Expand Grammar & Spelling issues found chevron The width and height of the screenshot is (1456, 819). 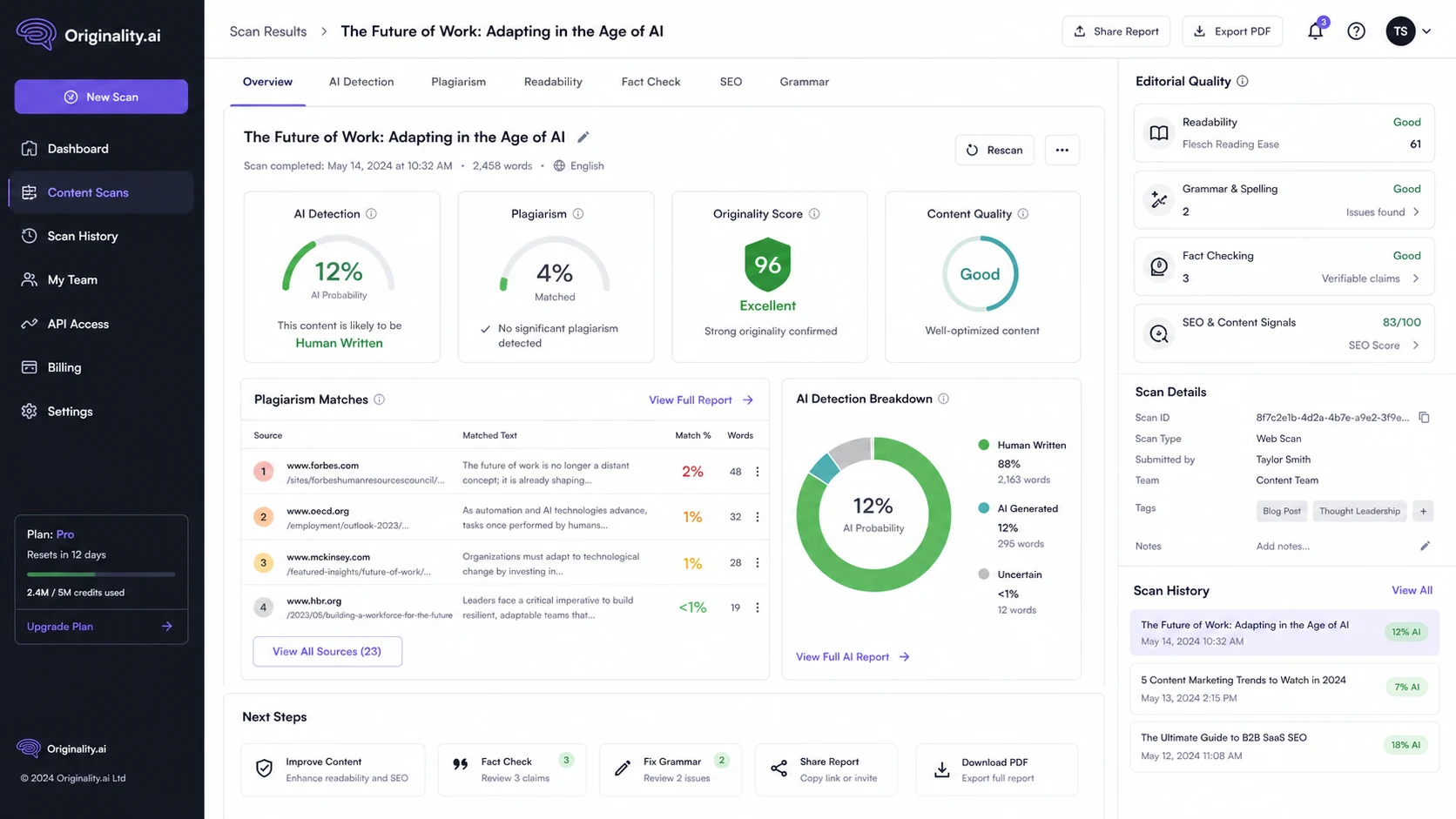[1416, 212]
